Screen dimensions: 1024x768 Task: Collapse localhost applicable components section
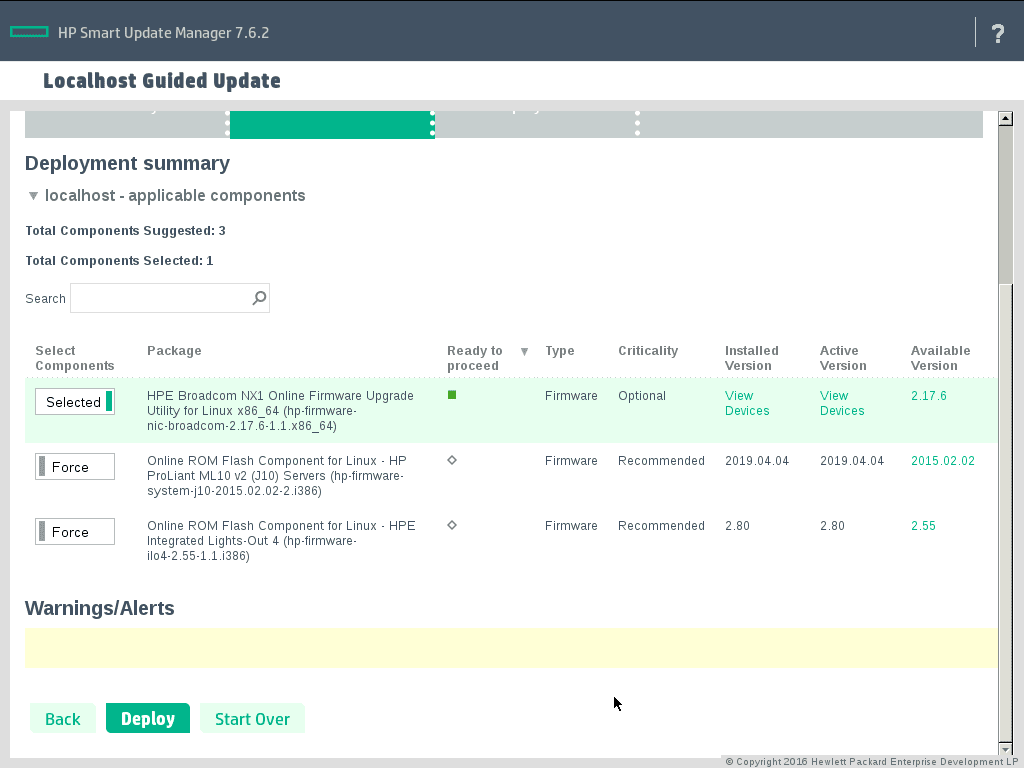coord(33,196)
